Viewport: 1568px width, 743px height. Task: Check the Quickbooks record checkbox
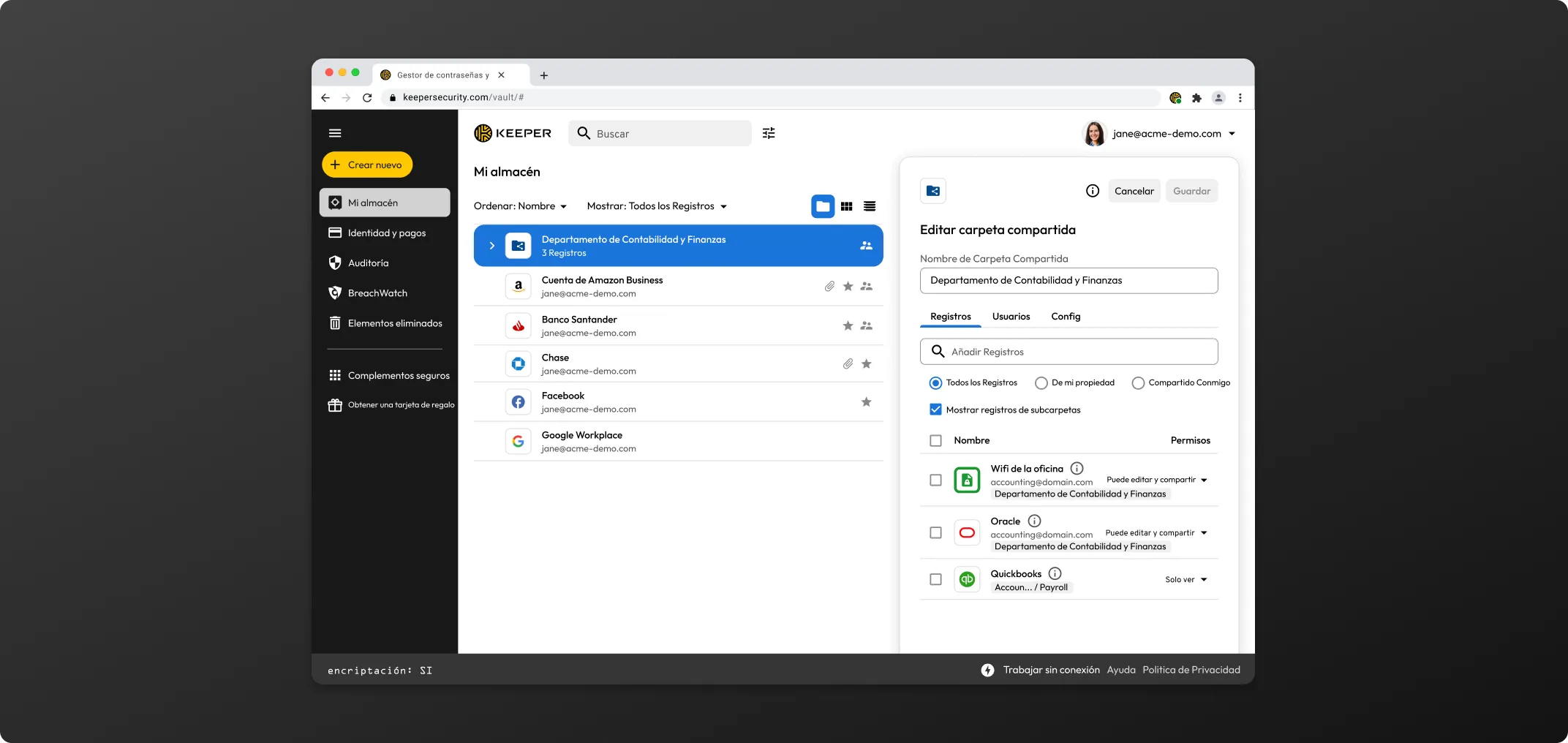tap(935, 580)
